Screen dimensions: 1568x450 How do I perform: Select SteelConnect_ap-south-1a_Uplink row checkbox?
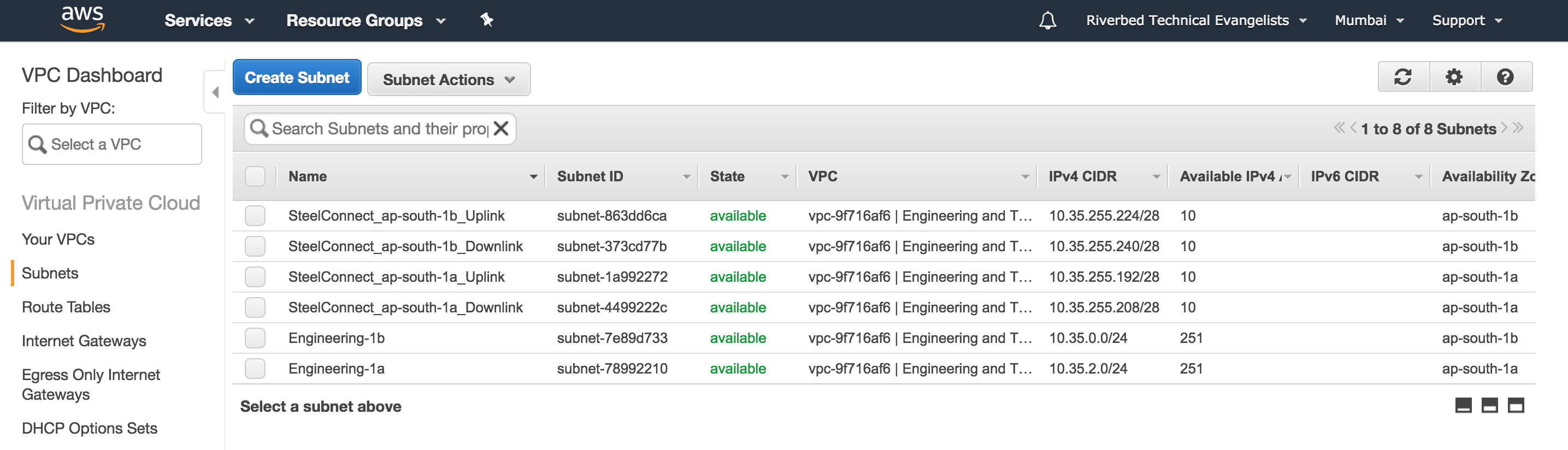(x=255, y=277)
